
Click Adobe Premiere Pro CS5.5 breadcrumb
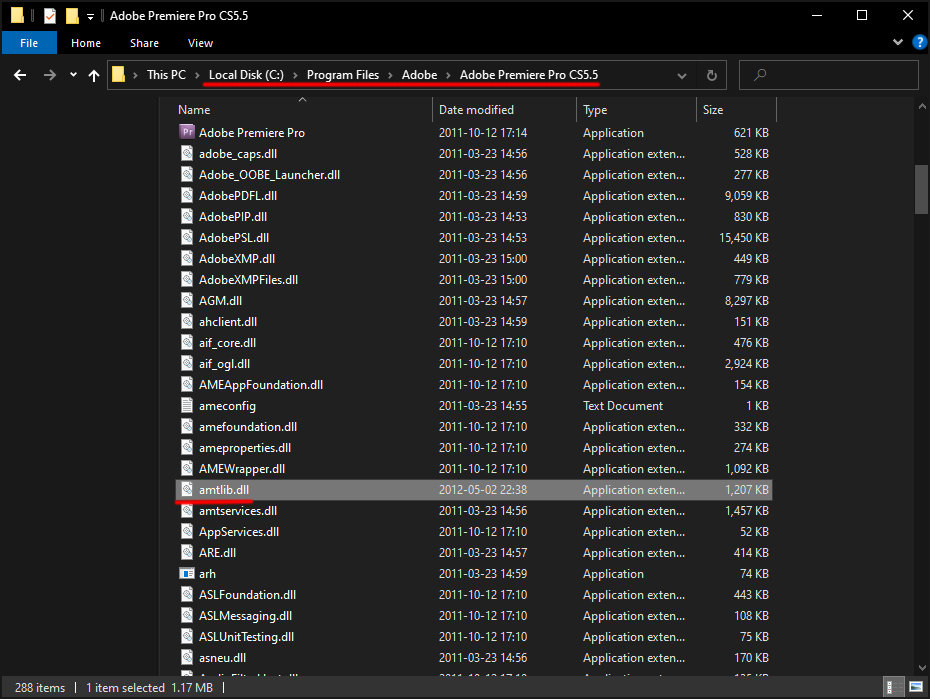[529, 75]
